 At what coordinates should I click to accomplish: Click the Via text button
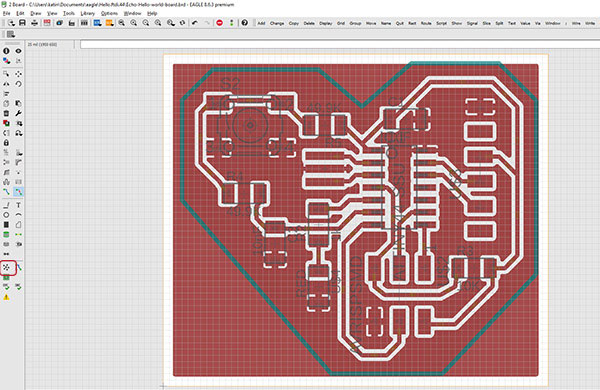click(x=538, y=23)
